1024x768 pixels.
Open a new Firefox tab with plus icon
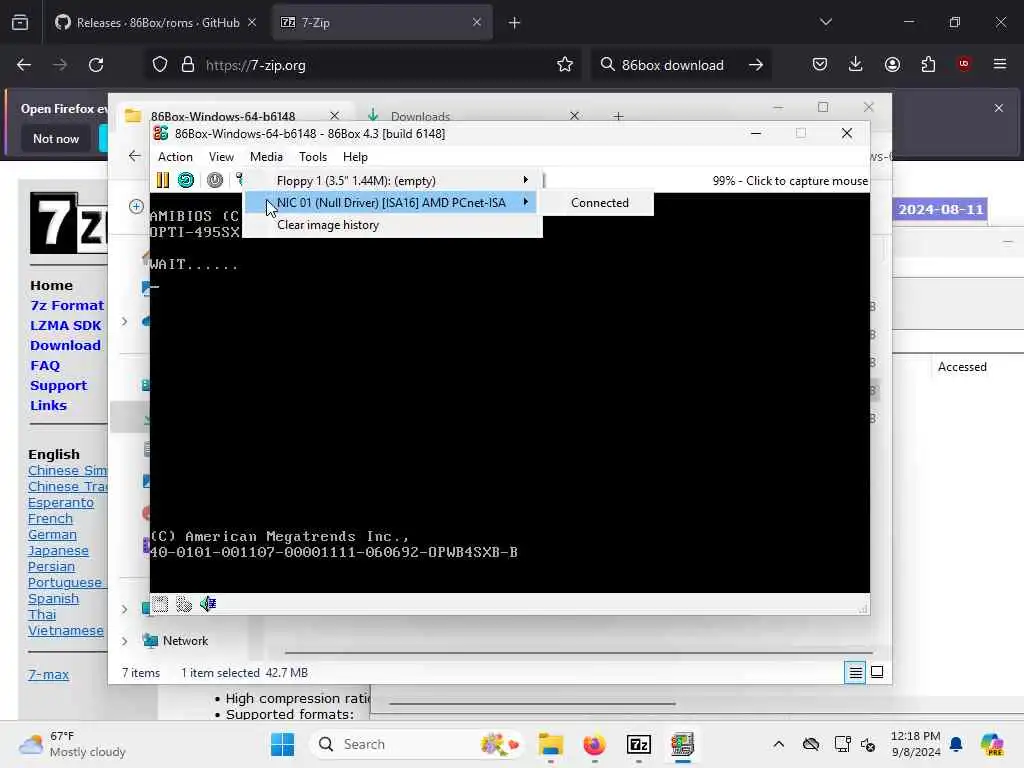click(515, 23)
